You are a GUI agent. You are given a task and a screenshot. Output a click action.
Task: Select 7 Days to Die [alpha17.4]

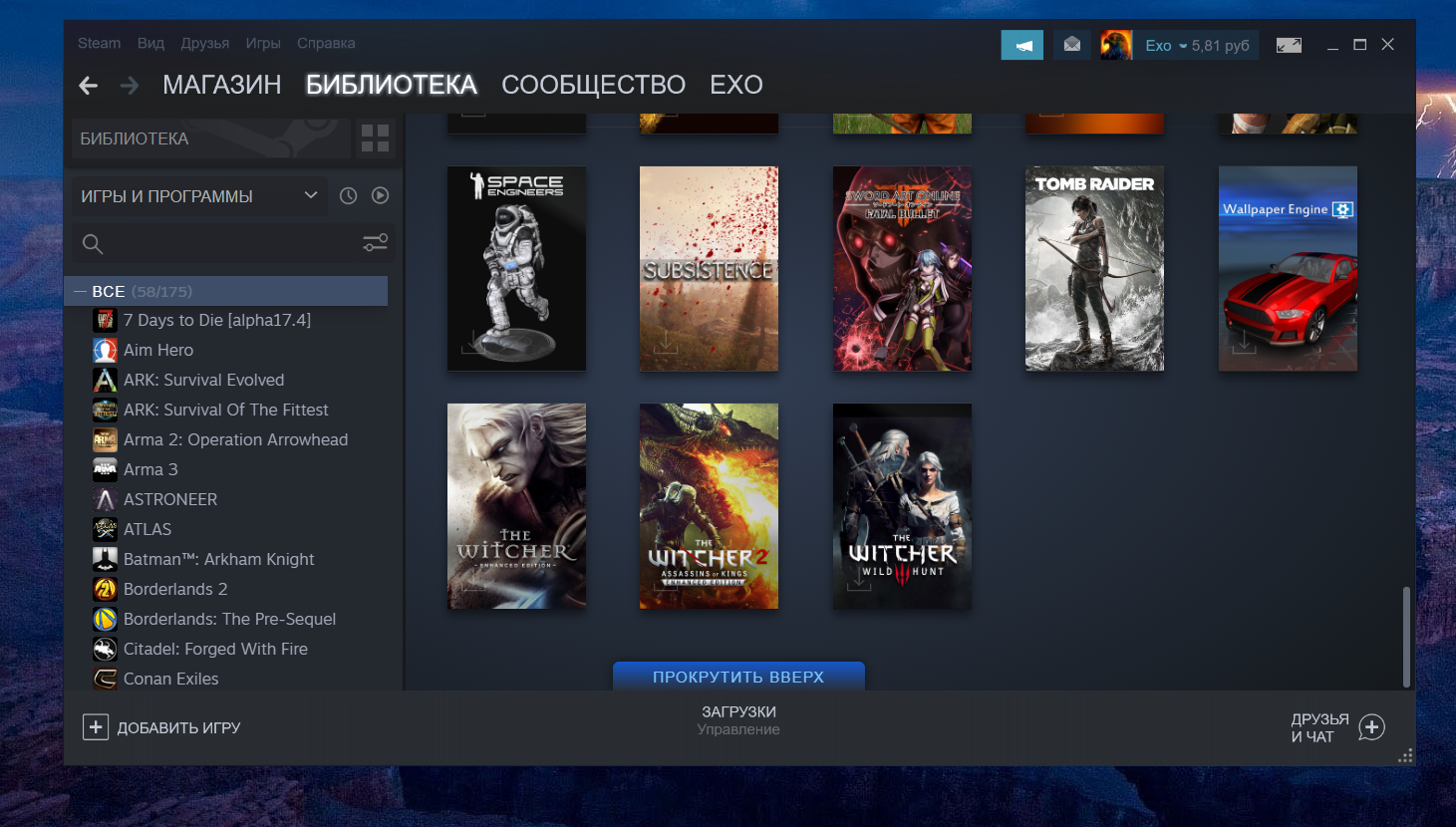pyautogui.click(x=217, y=320)
